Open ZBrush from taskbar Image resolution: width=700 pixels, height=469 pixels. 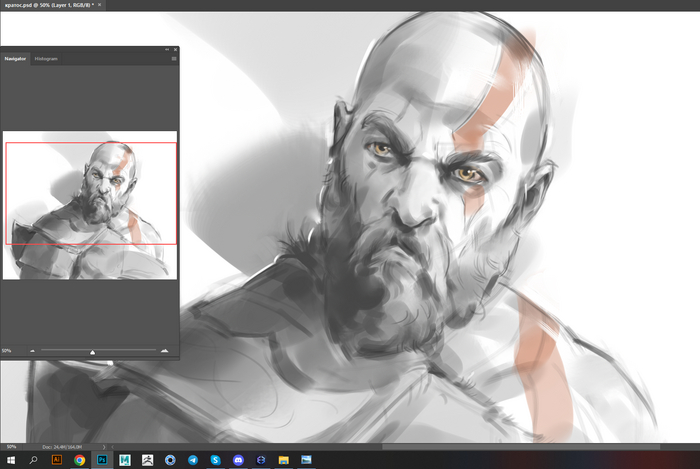pos(147,460)
